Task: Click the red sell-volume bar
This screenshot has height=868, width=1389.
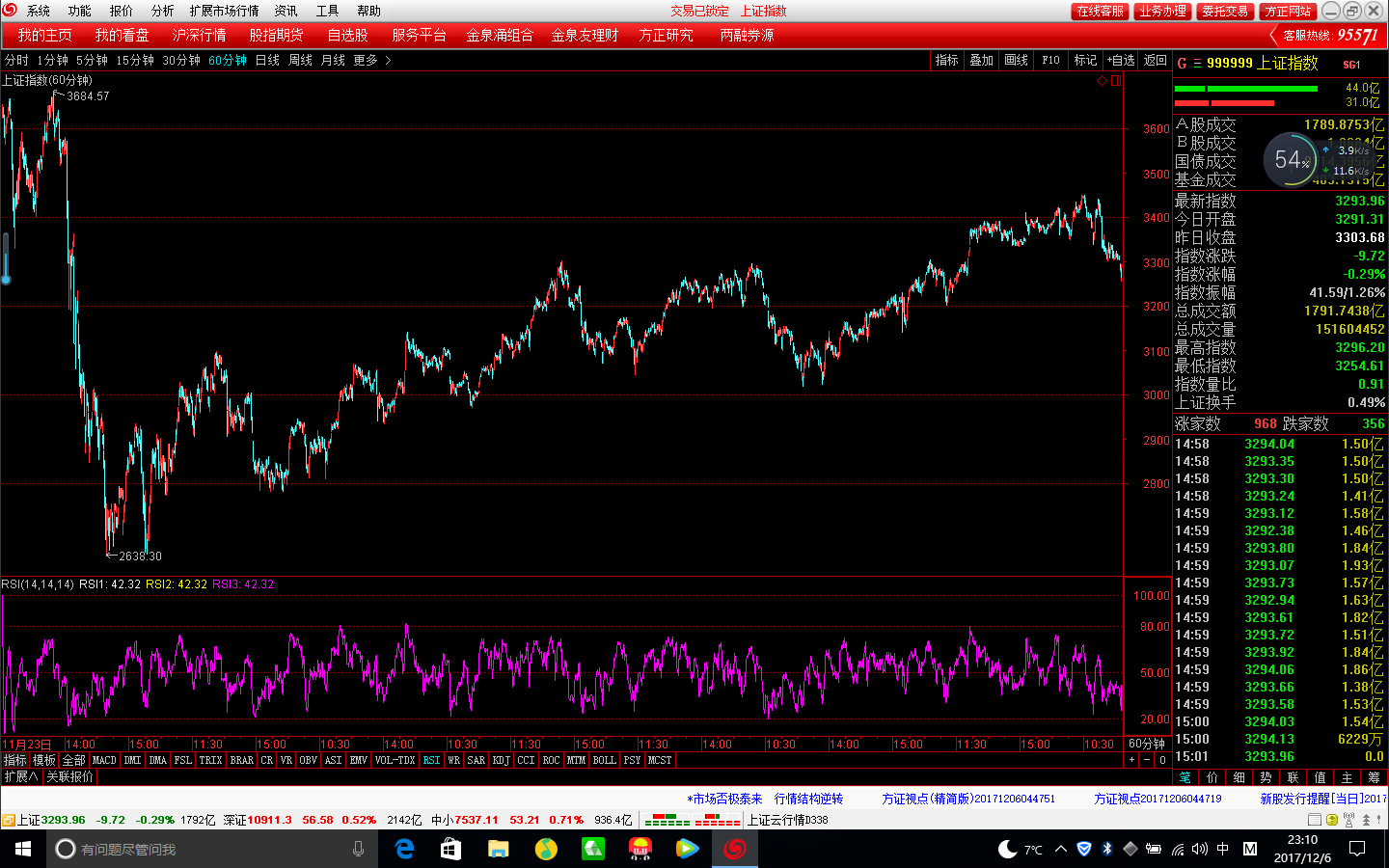Action: (x=1224, y=102)
